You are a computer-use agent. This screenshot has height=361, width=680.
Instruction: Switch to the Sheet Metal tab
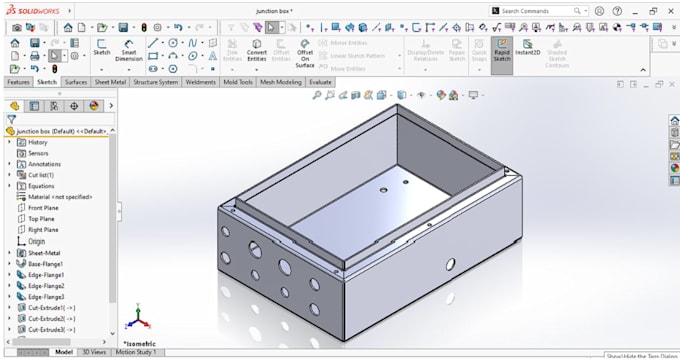pyautogui.click(x=110, y=82)
